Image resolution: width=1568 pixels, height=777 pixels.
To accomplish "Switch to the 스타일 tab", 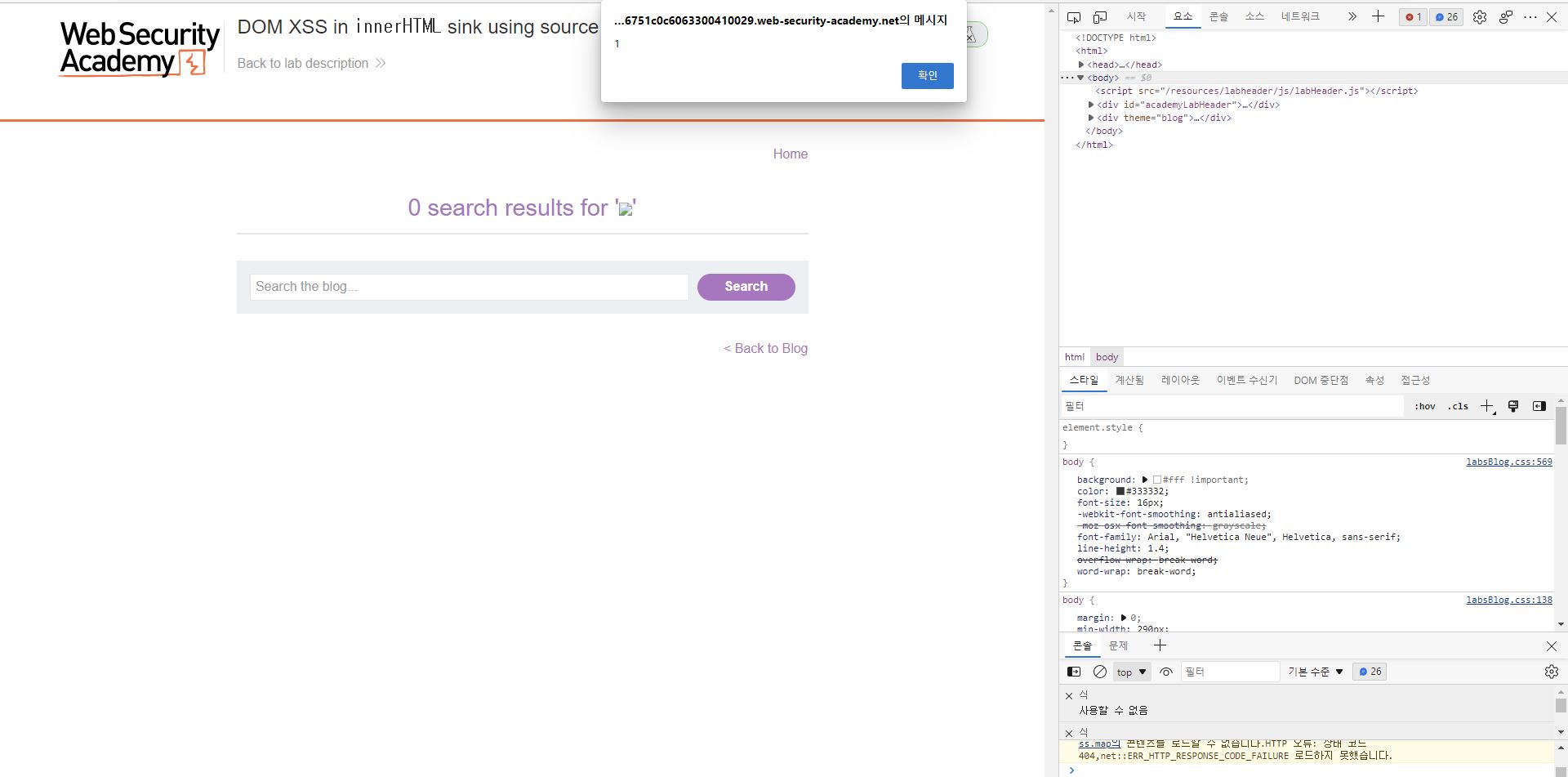I will (x=1084, y=380).
